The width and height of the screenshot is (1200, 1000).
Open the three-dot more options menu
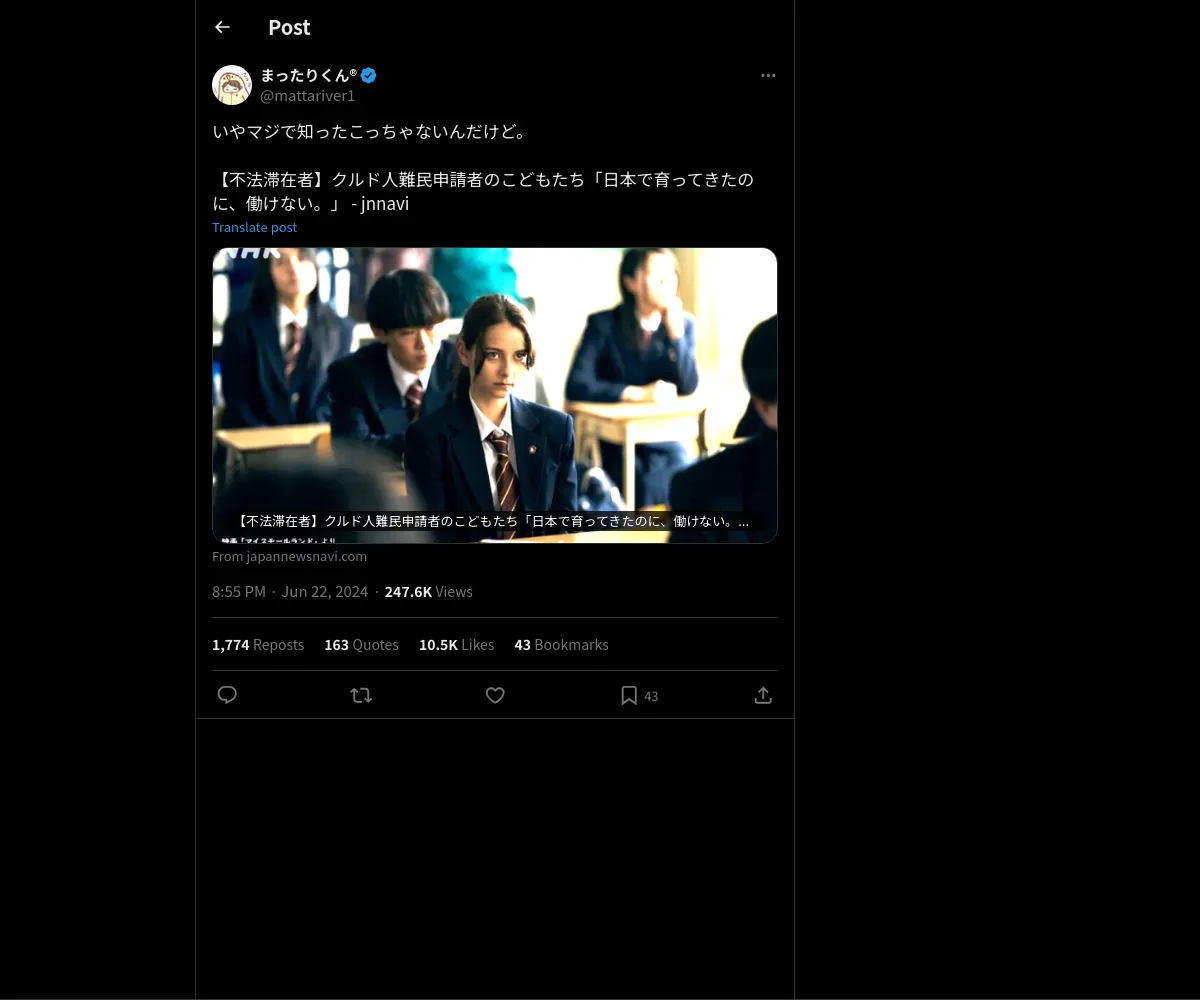[768, 76]
